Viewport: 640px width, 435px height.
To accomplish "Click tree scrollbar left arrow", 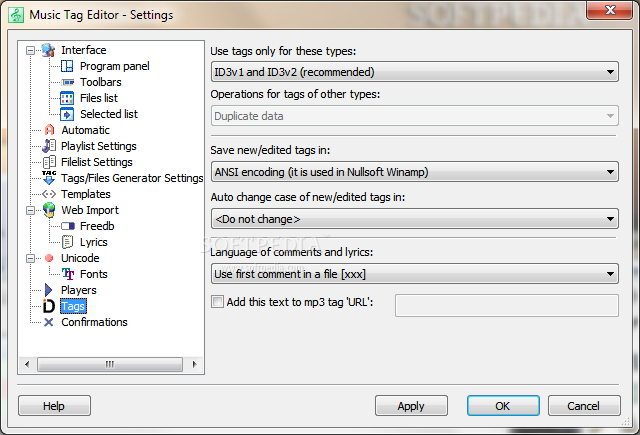I will (x=27, y=364).
